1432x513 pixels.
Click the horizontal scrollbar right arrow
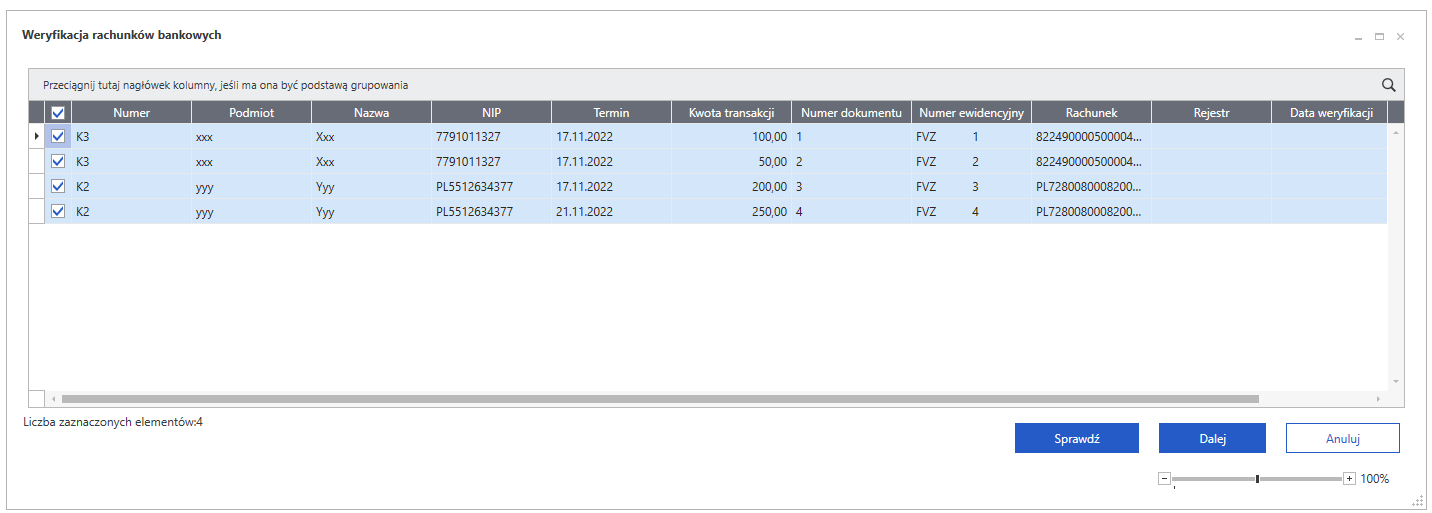tap(1378, 399)
